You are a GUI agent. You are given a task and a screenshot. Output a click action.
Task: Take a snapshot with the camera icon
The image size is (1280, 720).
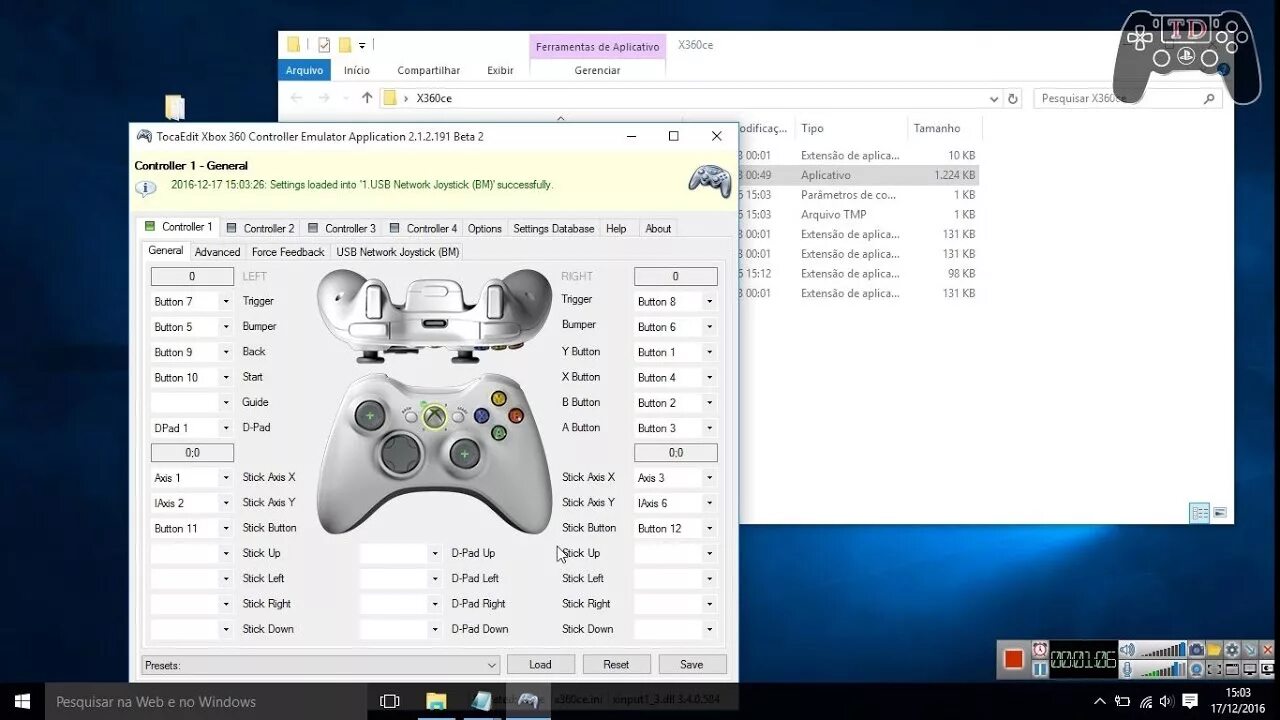click(x=1196, y=649)
